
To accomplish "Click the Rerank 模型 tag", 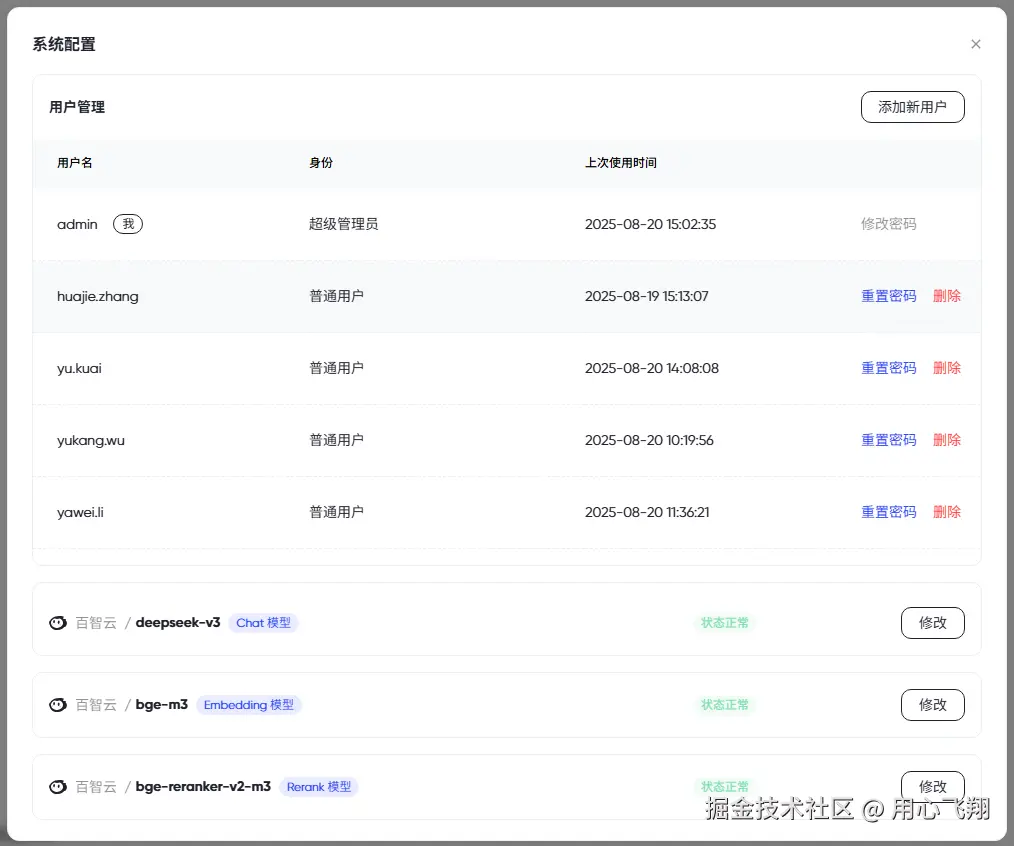I will [x=319, y=786].
